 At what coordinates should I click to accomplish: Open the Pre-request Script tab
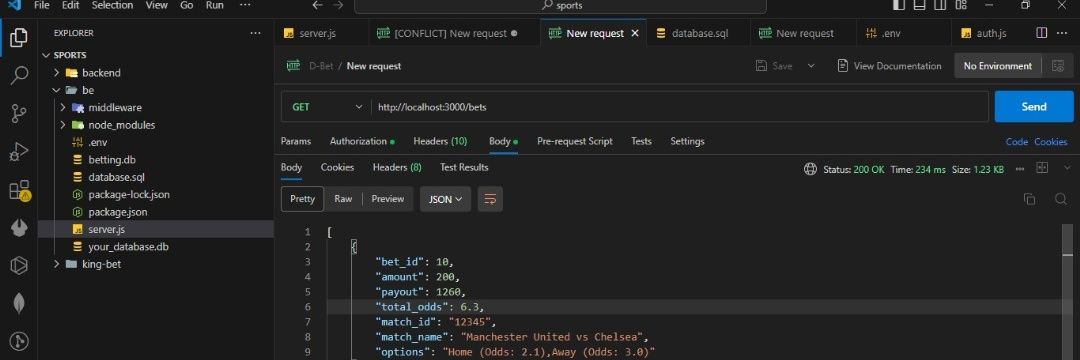574,141
